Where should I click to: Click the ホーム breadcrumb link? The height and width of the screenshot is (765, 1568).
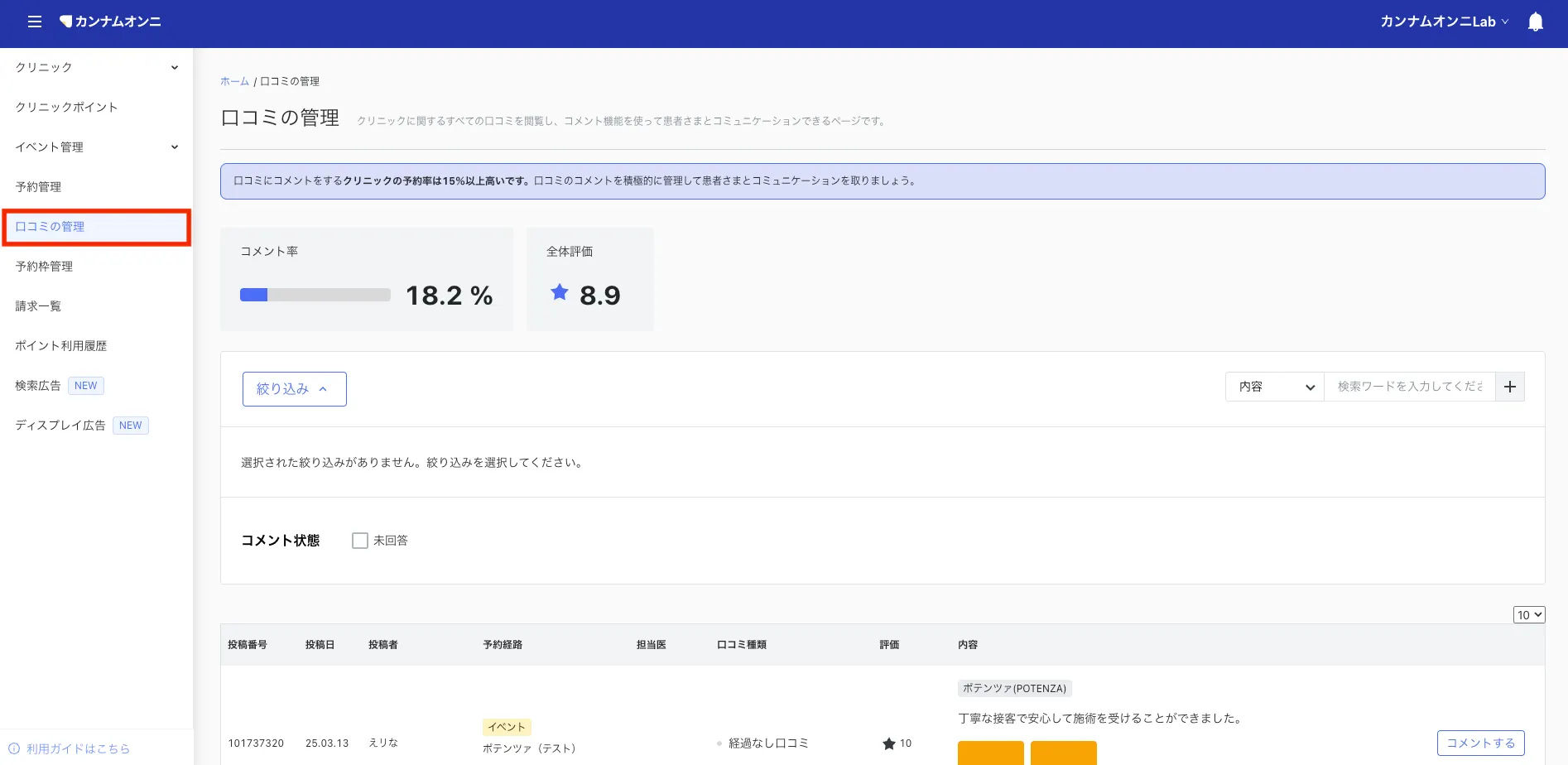pos(234,81)
